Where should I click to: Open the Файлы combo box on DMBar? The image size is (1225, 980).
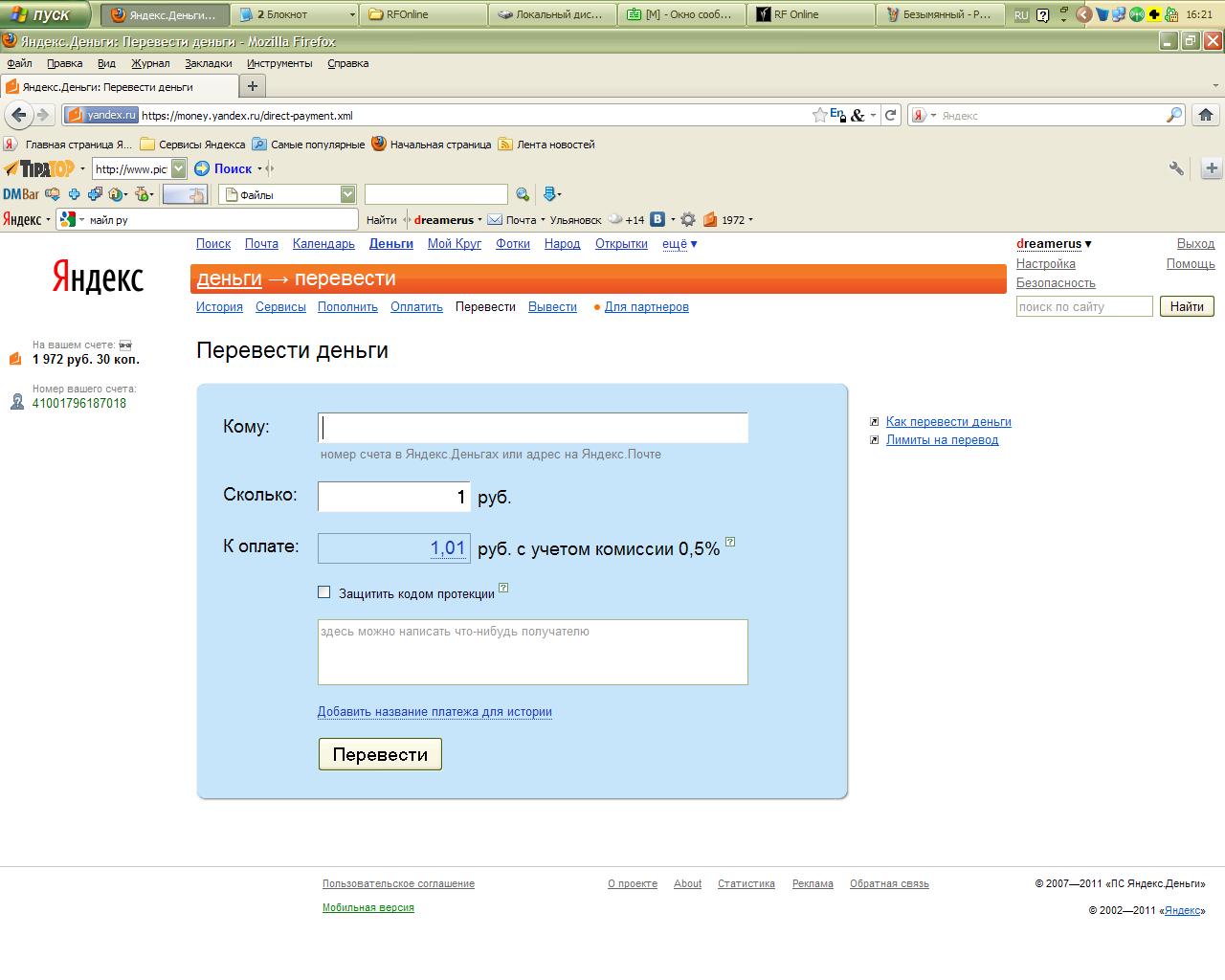click(288, 194)
